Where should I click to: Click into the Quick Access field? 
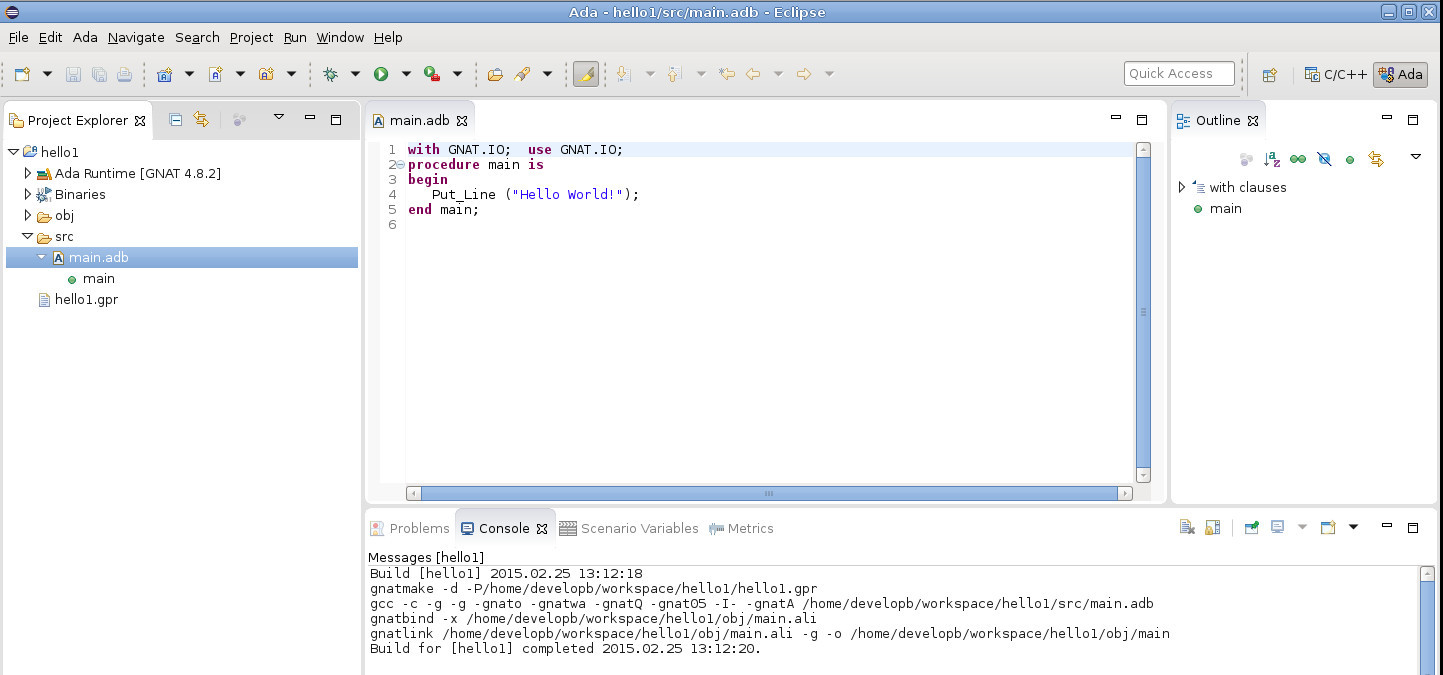[1180, 73]
